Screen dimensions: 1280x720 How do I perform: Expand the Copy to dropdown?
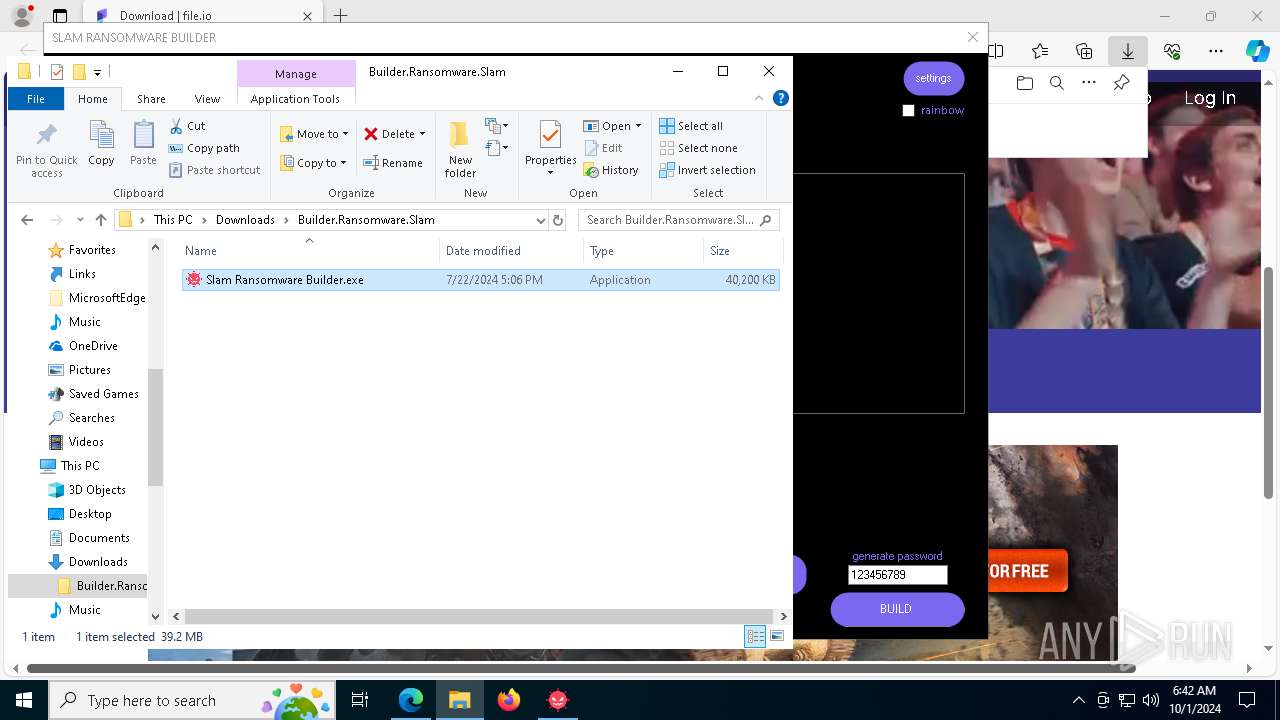pyautogui.click(x=343, y=163)
